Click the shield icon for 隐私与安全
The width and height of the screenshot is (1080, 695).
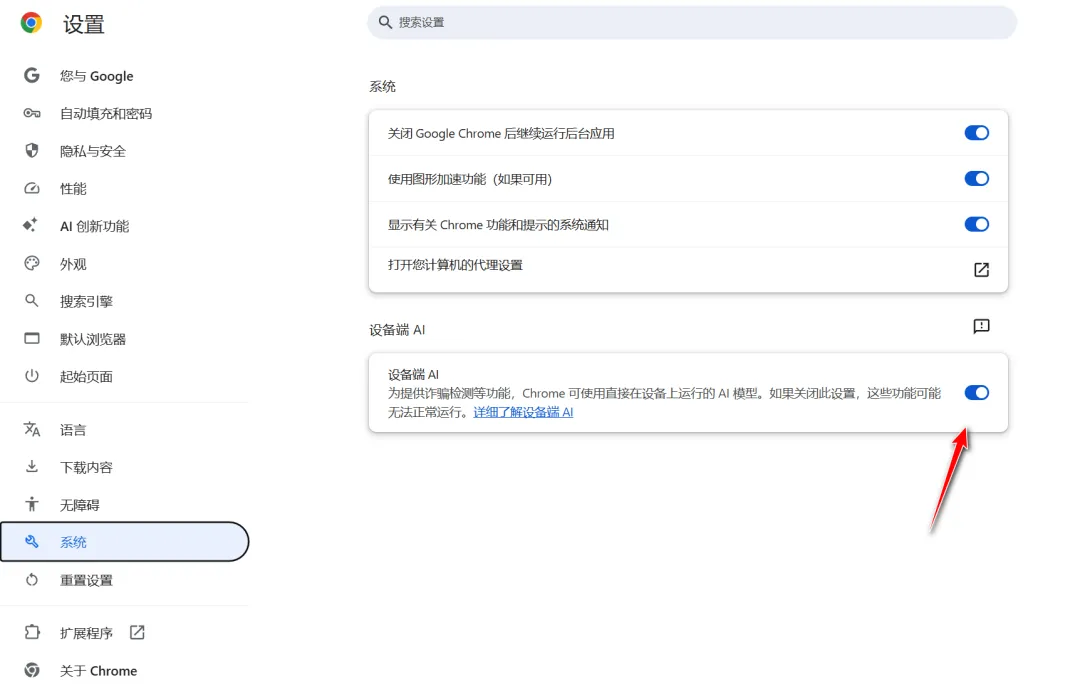[x=32, y=150]
